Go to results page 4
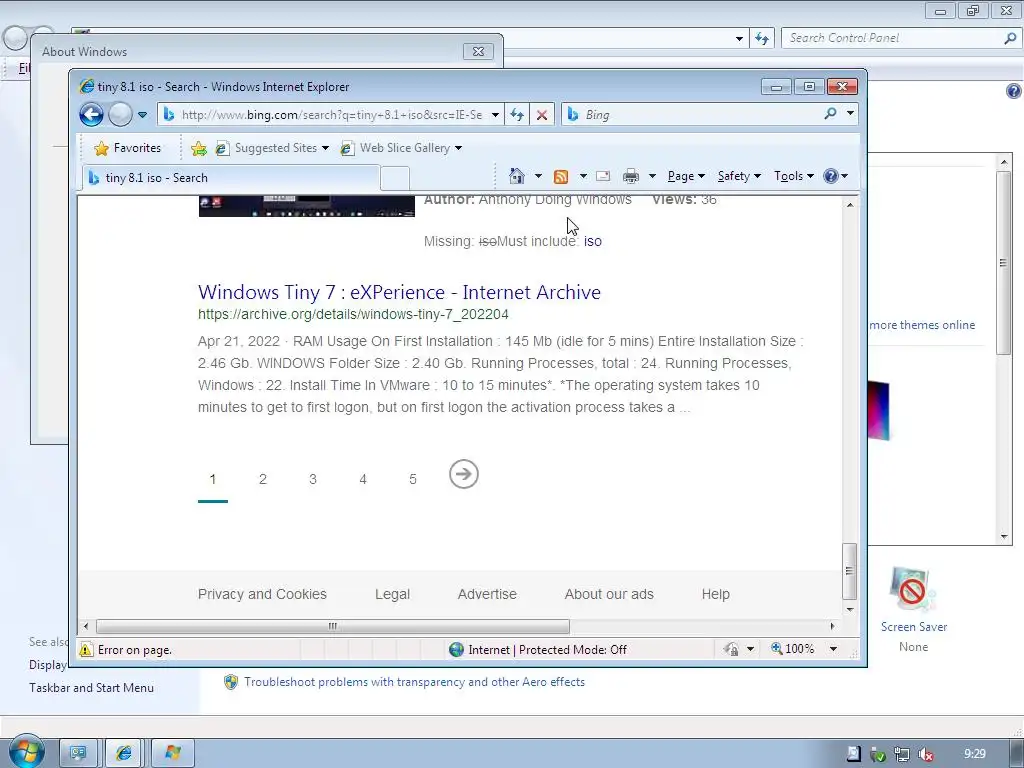Screen dimensions: 1024x768 (363, 479)
